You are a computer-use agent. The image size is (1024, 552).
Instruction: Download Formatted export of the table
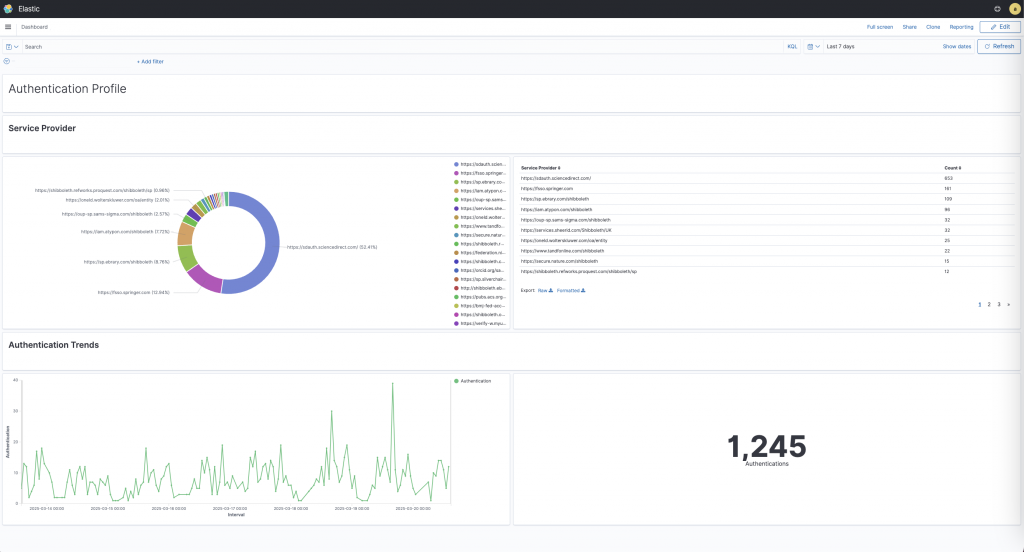[x=570, y=290]
